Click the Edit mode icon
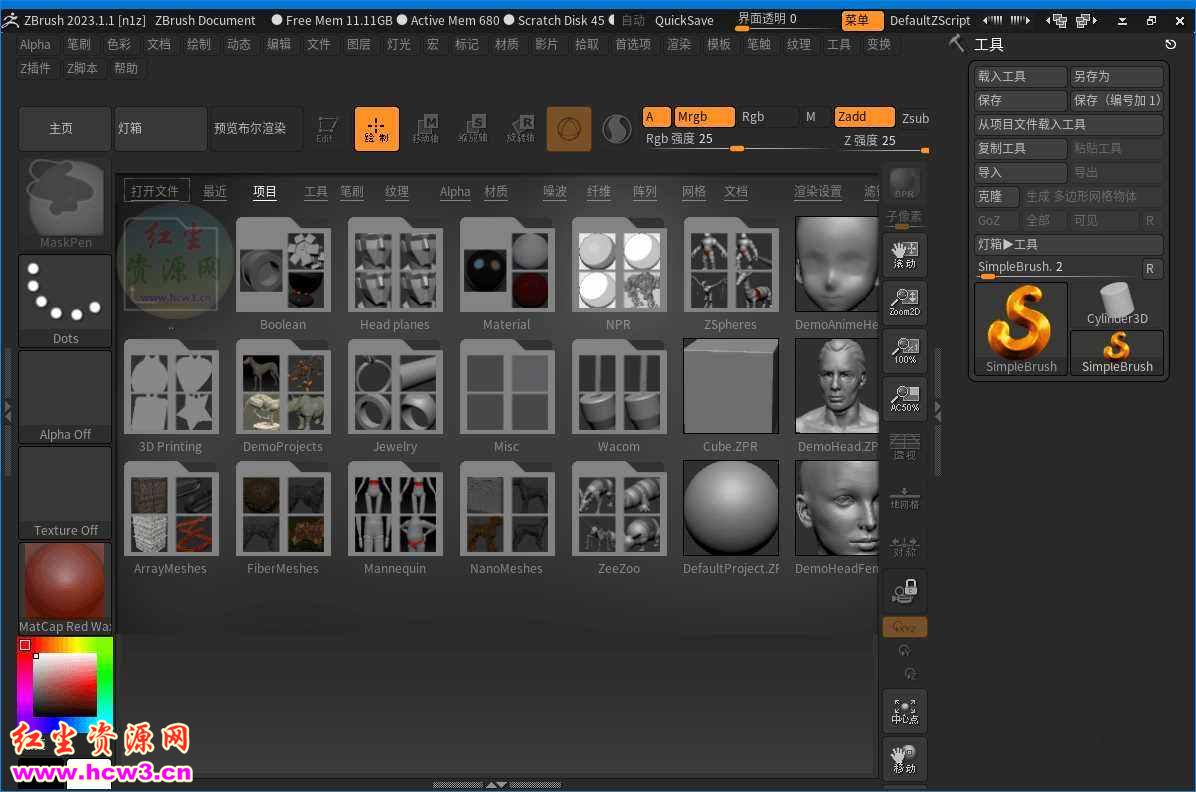 (326, 129)
